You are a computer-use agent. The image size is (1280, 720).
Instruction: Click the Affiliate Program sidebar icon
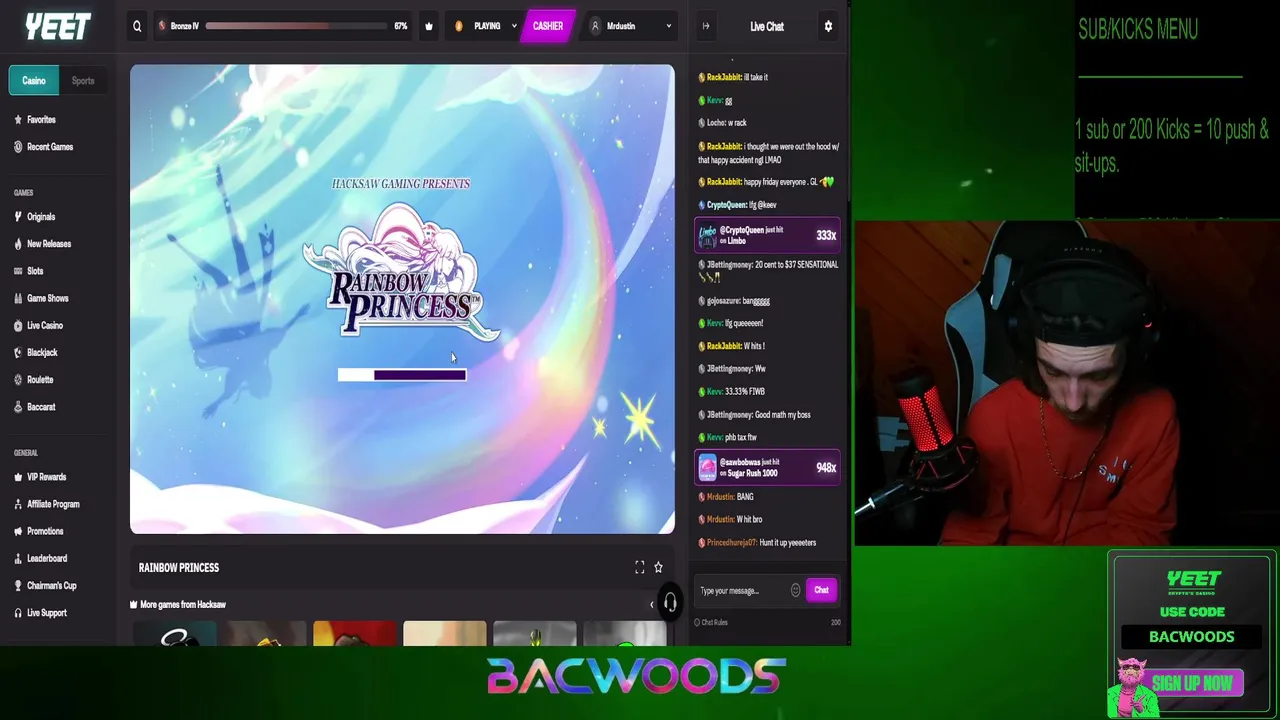coord(18,504)
